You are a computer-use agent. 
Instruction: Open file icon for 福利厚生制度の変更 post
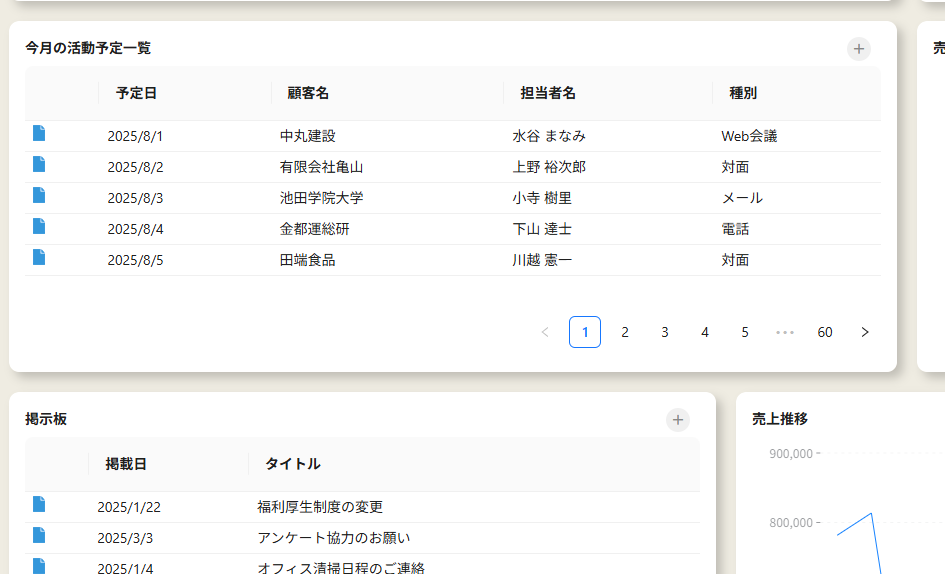pyautogui.click(x=39, y=505)
